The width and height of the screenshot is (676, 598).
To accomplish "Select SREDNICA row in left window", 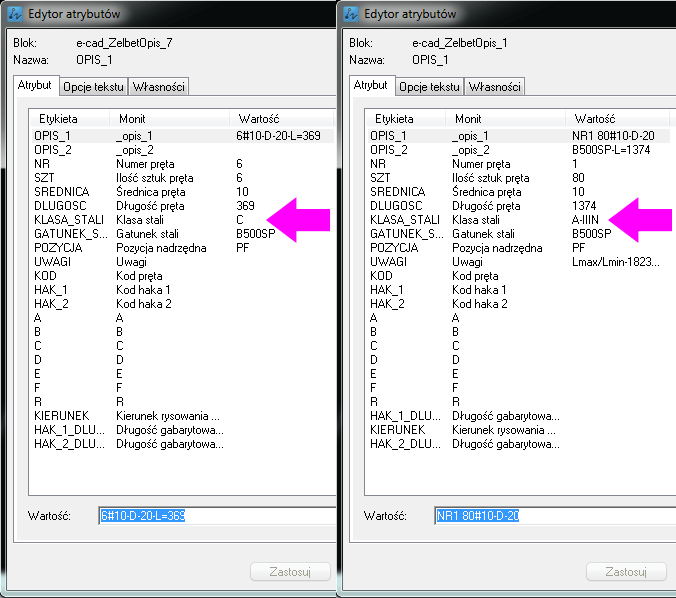I will click(x=182, y=192).
